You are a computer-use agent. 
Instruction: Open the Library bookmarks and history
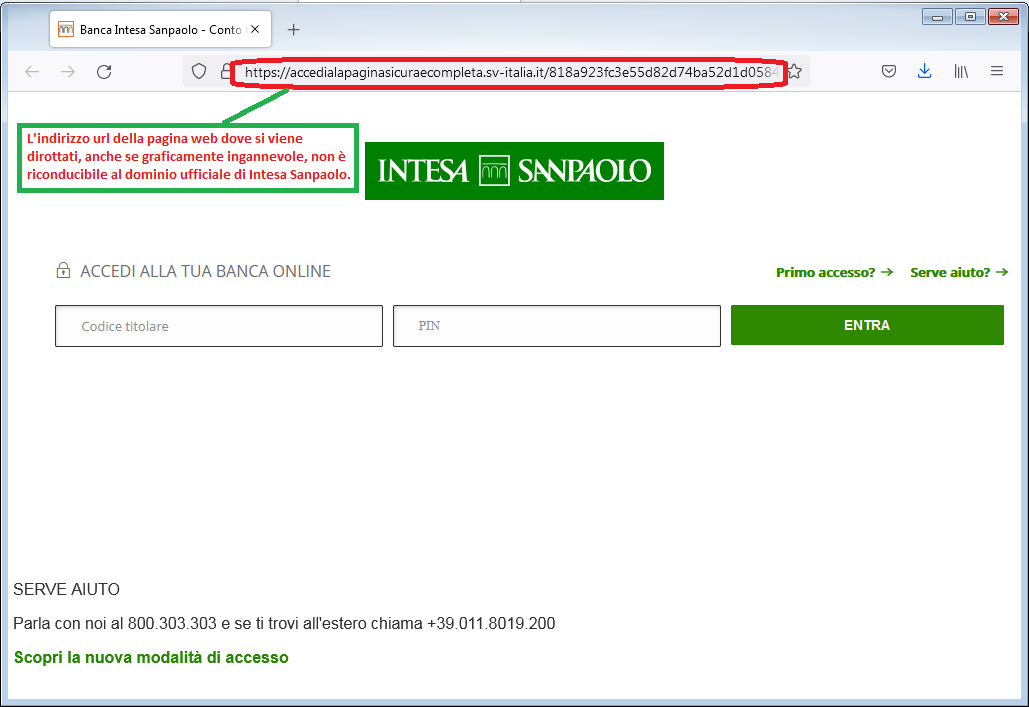(x=961, y=71)
